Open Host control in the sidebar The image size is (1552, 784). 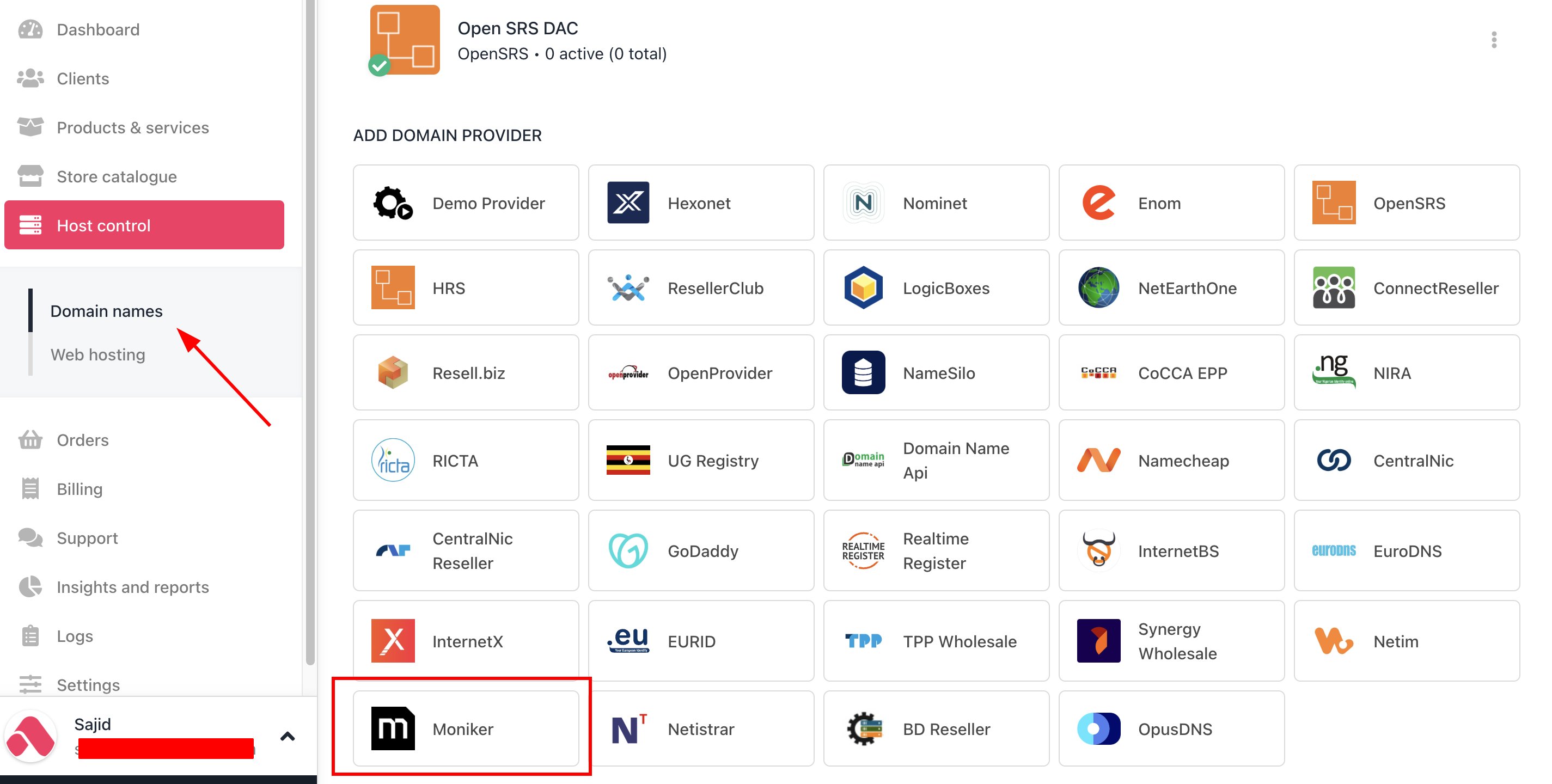[144, 225]
